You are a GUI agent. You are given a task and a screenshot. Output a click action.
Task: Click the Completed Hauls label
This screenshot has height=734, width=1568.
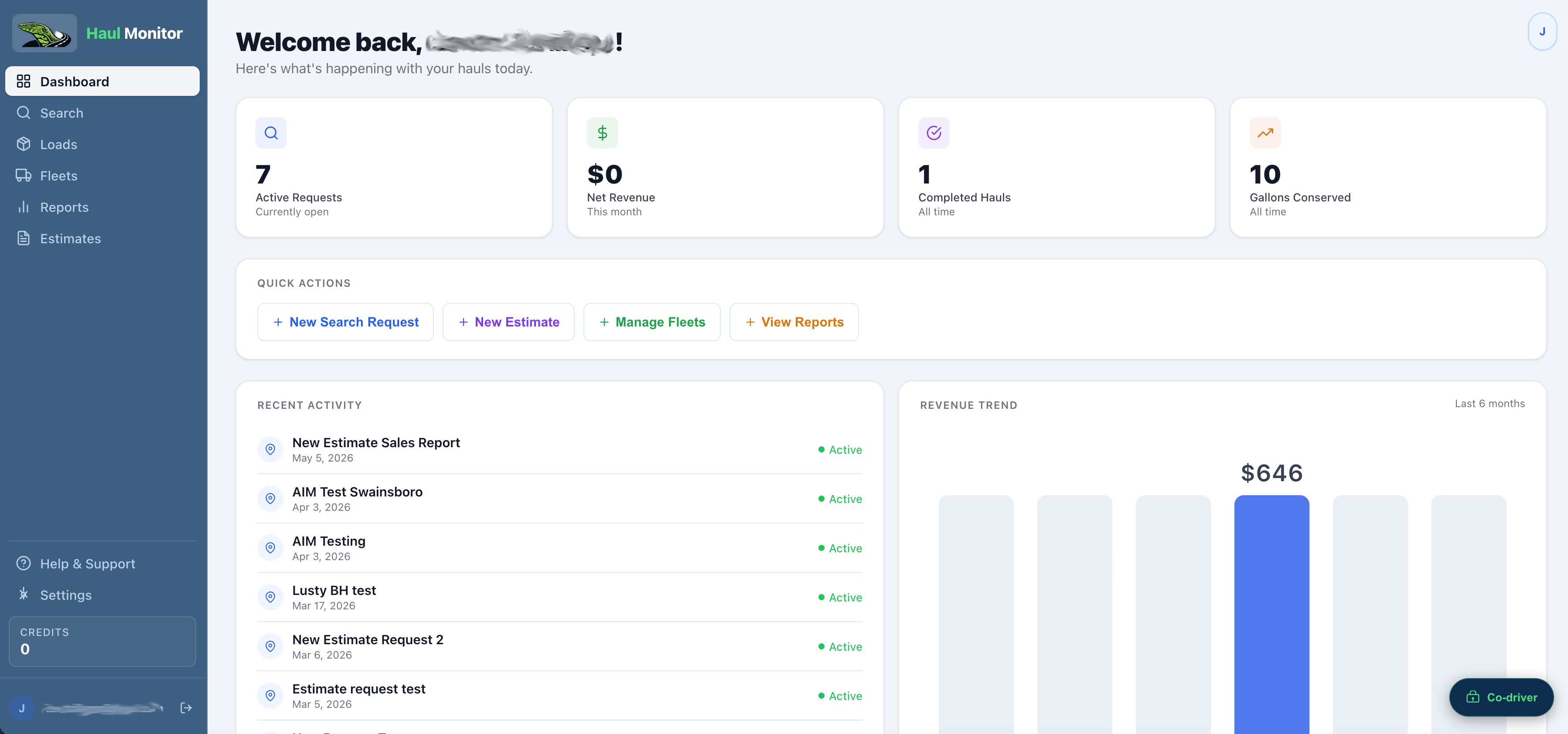point(964,198)
